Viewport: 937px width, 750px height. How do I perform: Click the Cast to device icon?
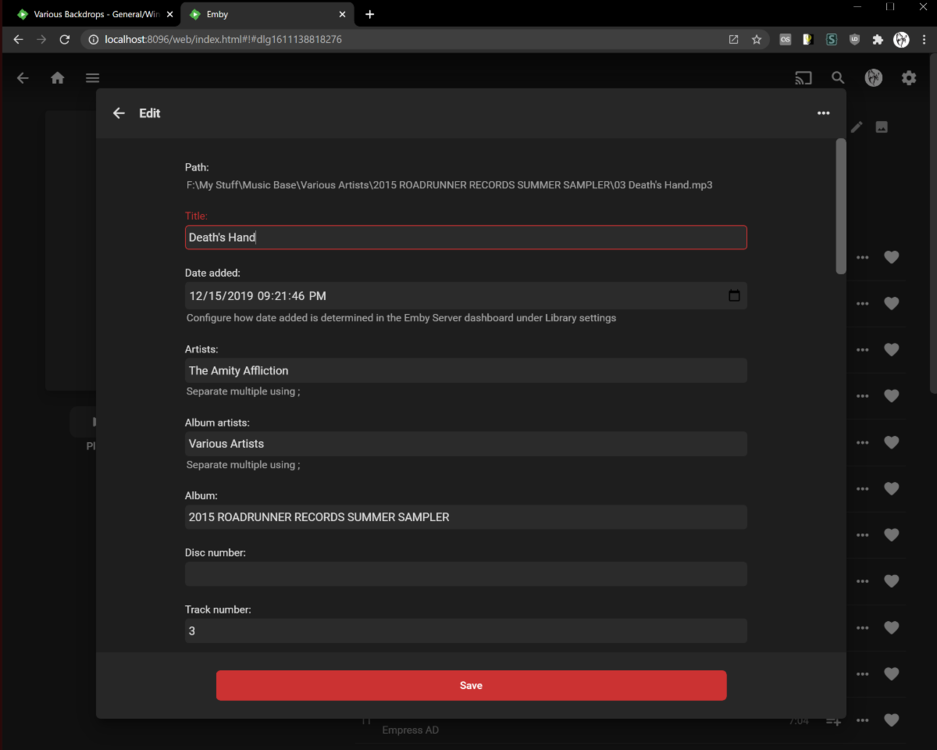[801, 77]
